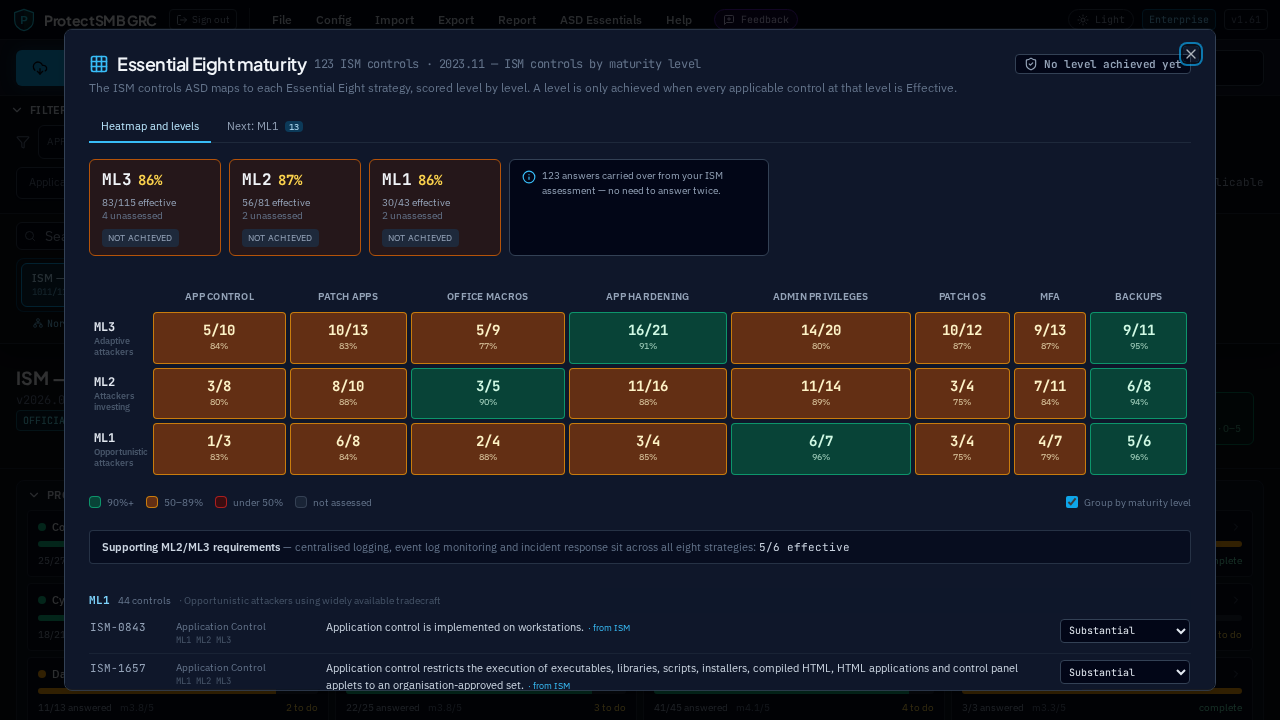Select the ML3 86% summary card
The image size is (1280, 720).
point(155,208)
